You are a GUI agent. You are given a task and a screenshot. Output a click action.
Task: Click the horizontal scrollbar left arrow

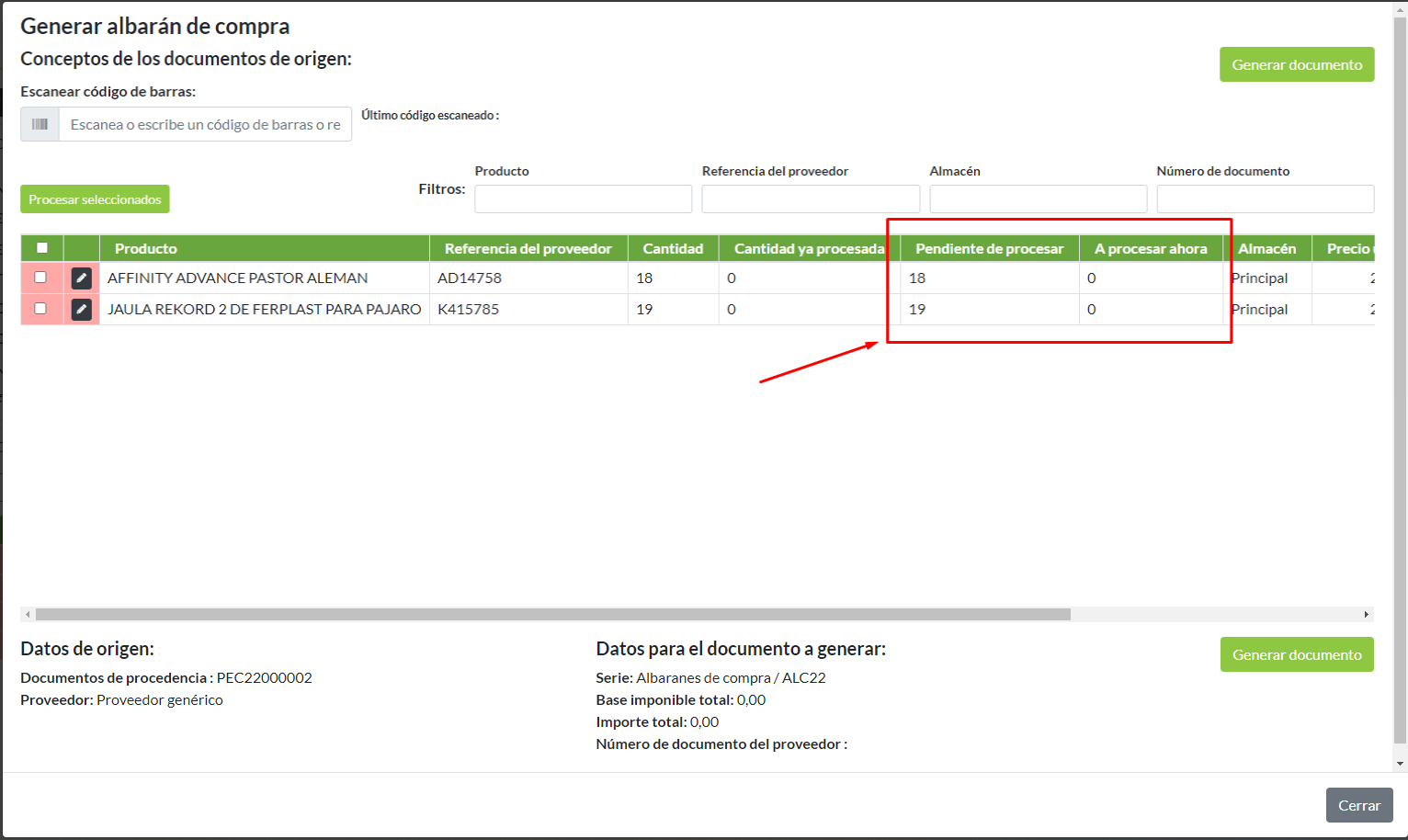pyautogui.click(x=28, y=614)
